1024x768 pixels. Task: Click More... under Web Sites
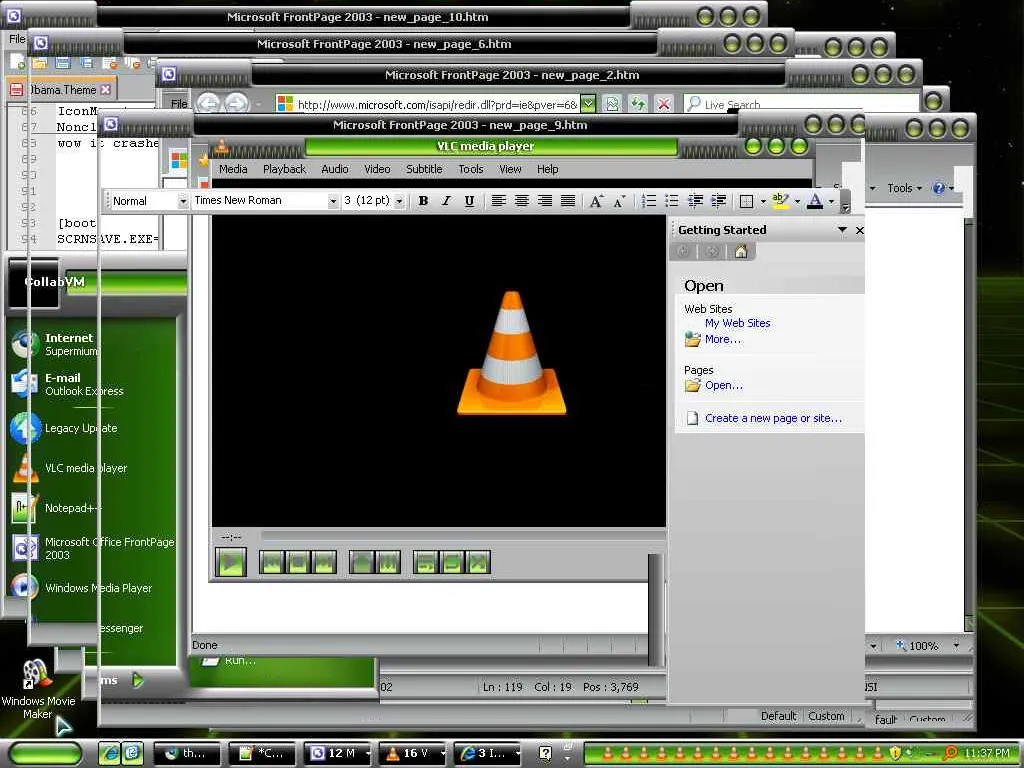722,340
